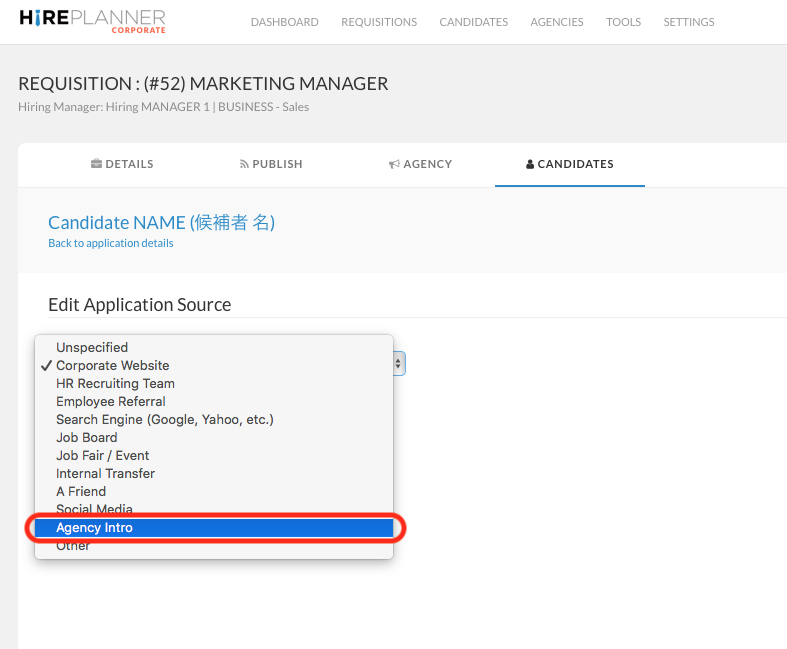
Task: Open the Details tab
Action: point(122,164)
